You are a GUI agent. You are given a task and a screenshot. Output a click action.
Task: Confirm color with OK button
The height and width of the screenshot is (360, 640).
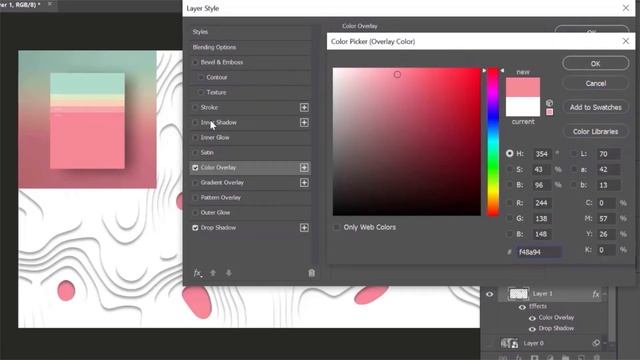tap(596, 64)
